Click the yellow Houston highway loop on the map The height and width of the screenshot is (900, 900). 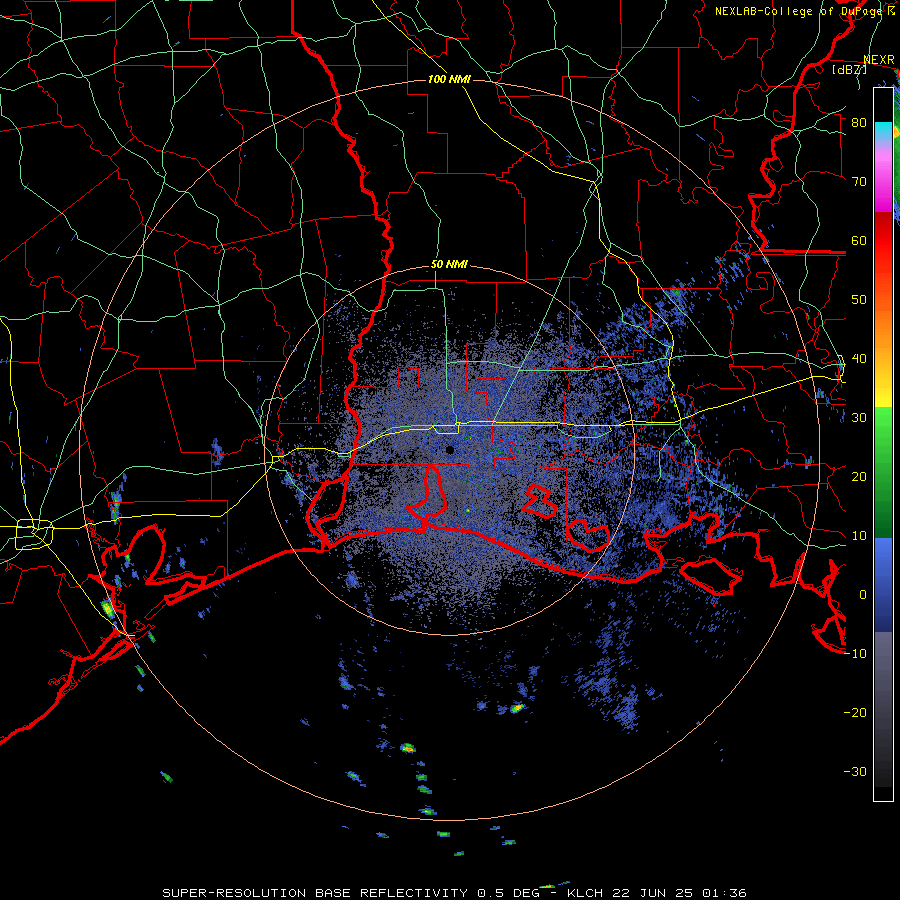click(34, 534)
